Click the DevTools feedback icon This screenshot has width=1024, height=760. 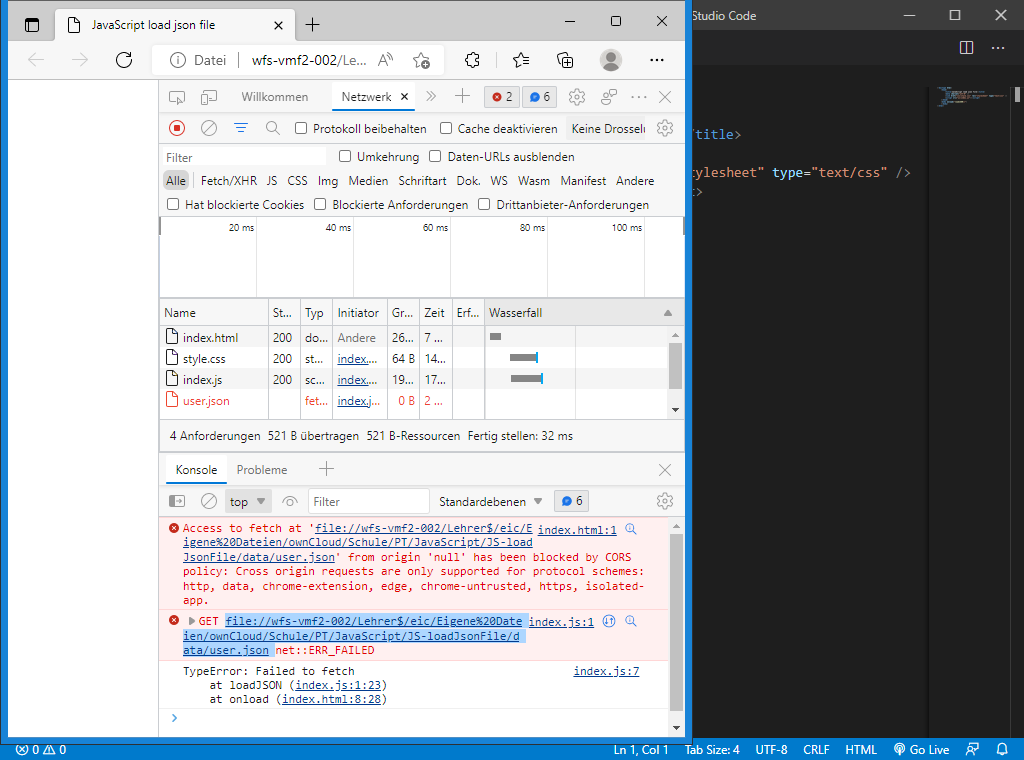609,97
